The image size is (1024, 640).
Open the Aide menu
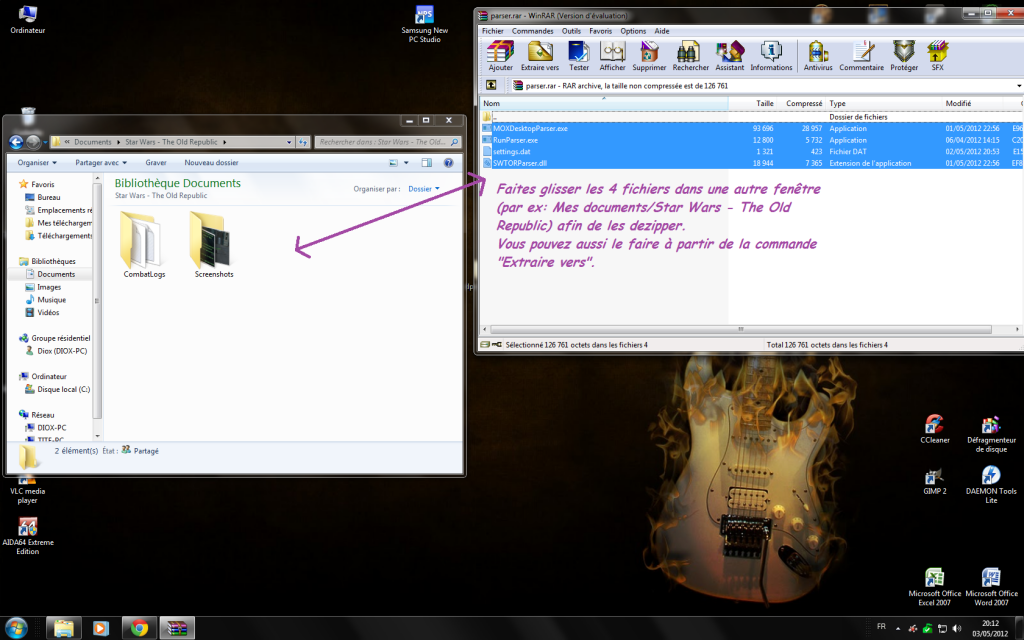click(x=662, y=31)
